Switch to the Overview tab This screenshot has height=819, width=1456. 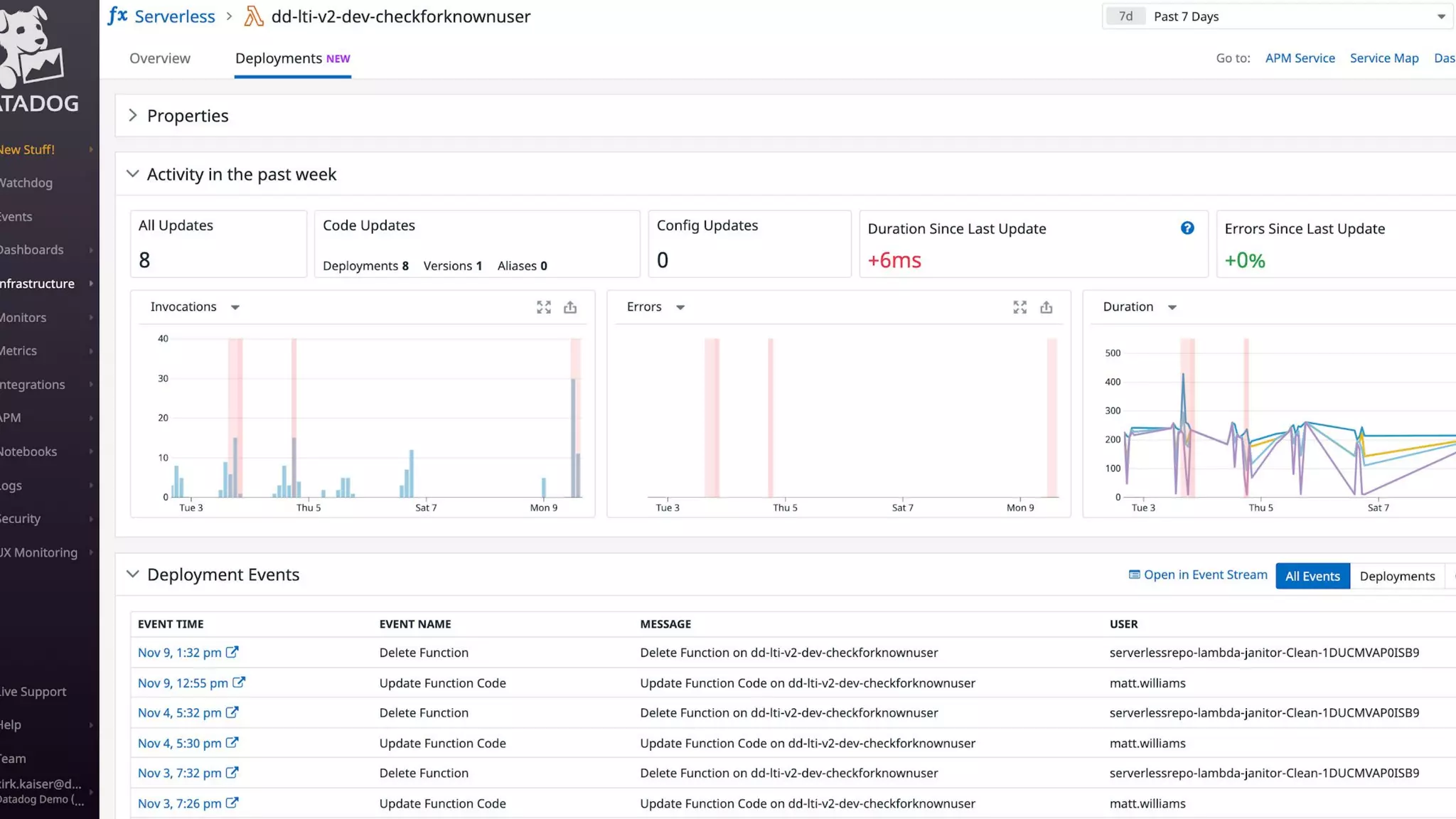[x=160, y=58]
